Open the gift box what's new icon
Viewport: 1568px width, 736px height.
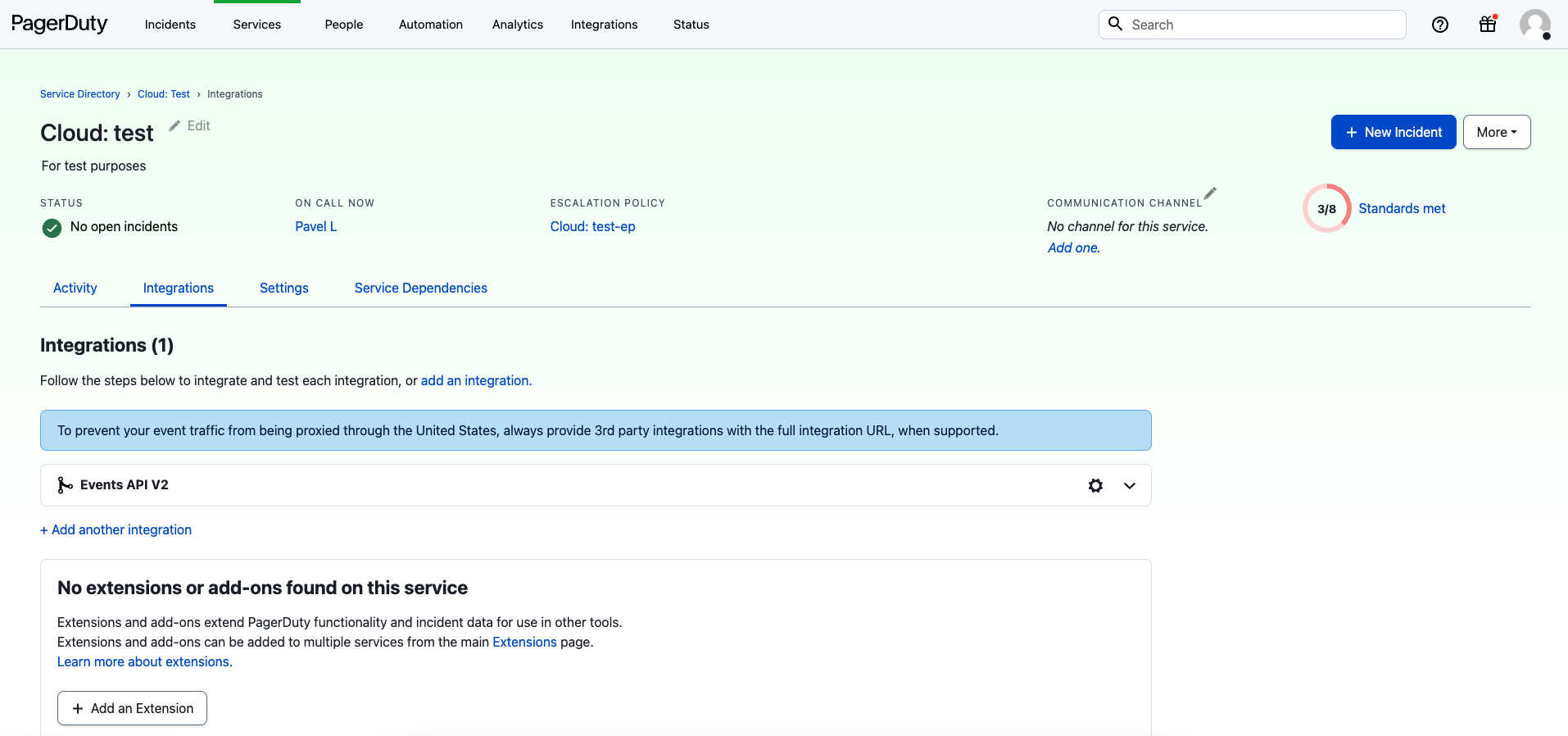pos(1488,24)
